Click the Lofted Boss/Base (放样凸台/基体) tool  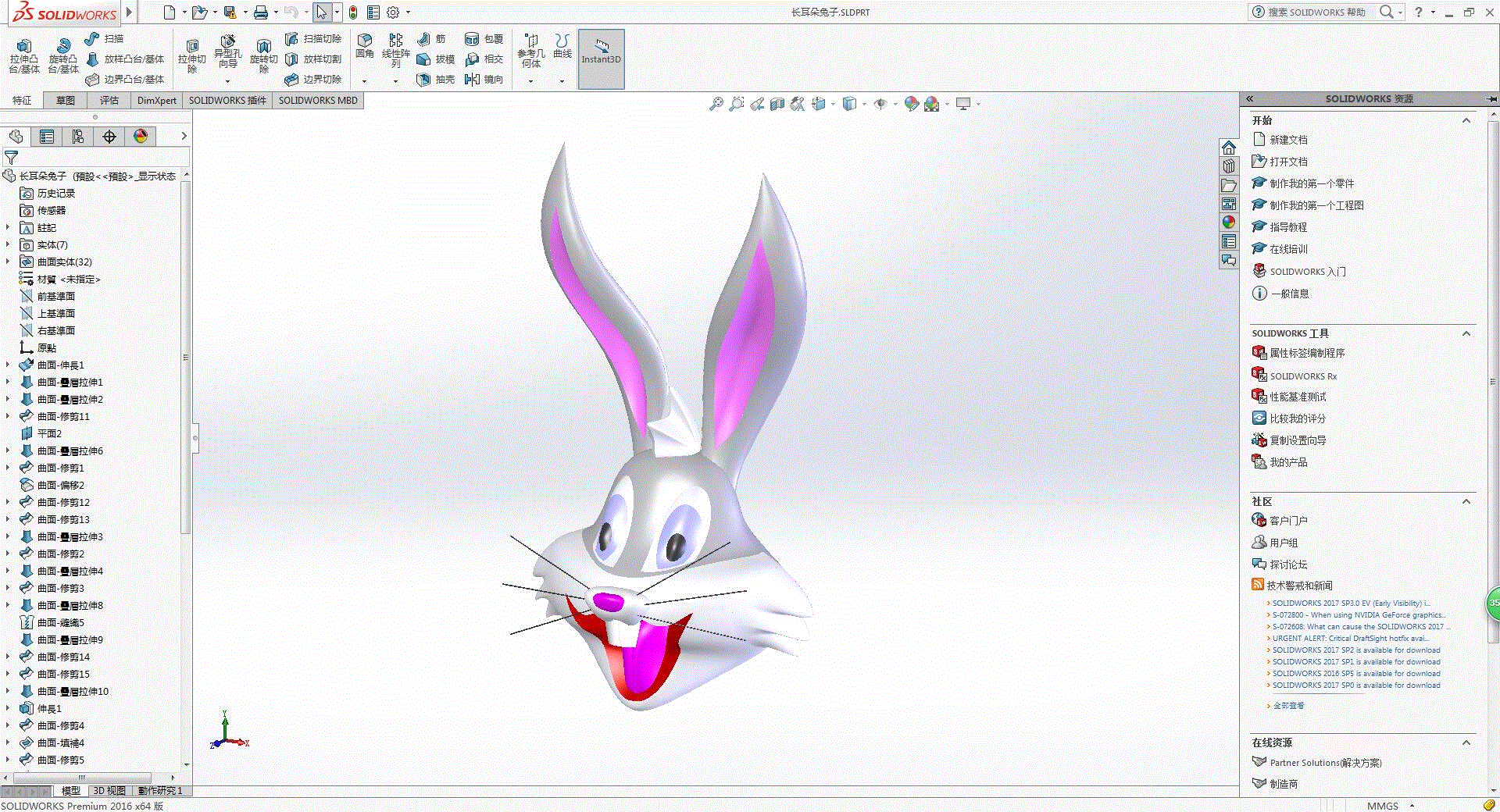point(125,59)
